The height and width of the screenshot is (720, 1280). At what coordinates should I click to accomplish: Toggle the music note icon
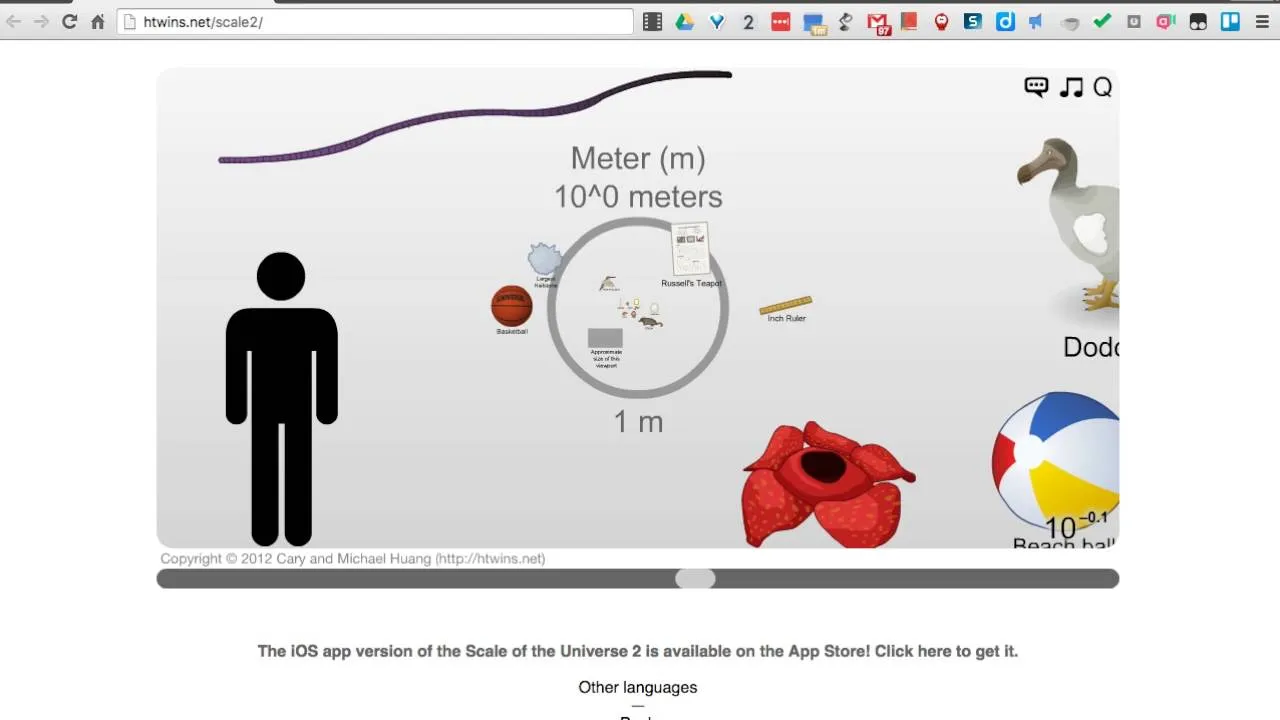coord(1071,87)
